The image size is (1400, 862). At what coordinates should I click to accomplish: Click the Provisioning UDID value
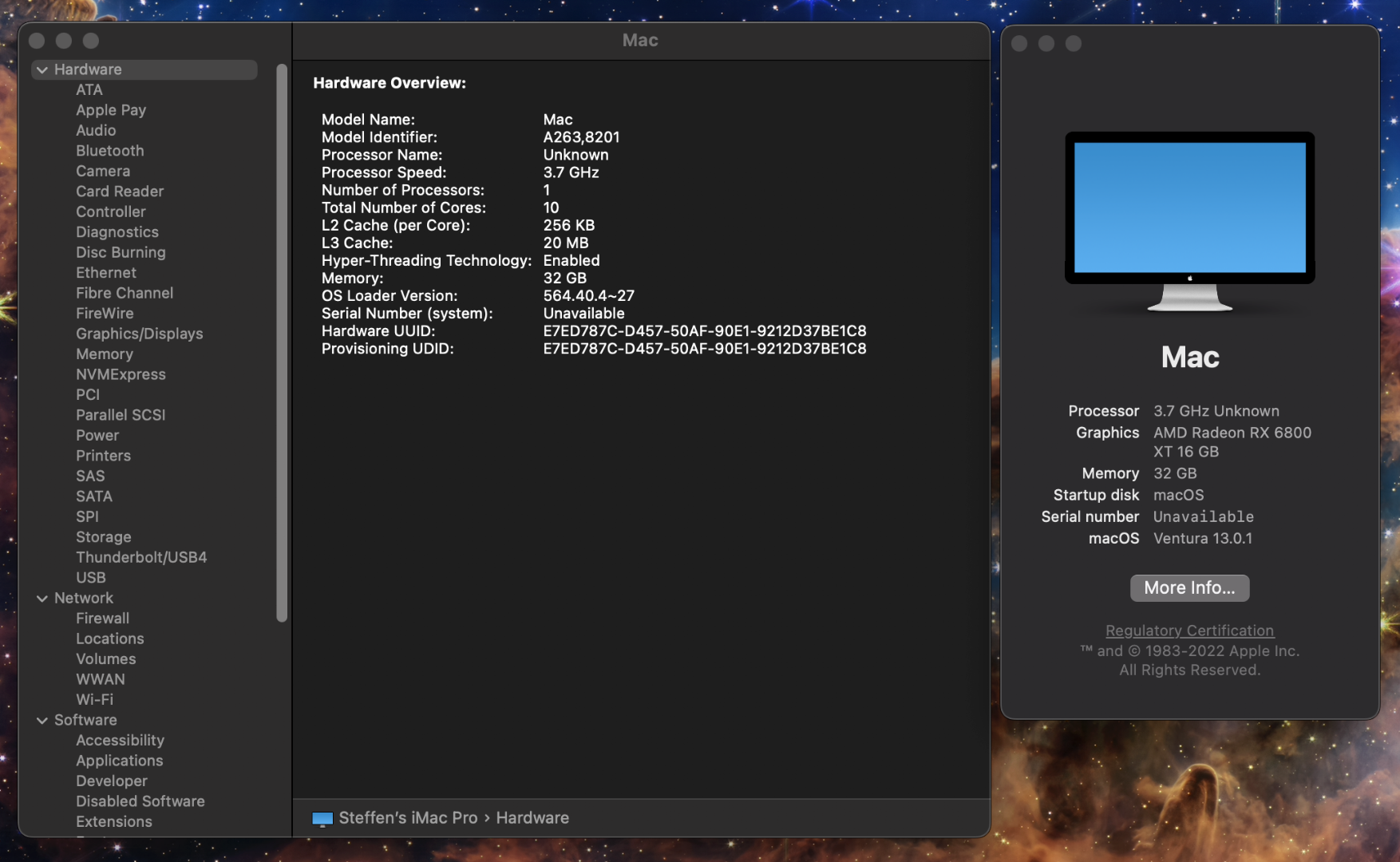[x=705, y=349]
